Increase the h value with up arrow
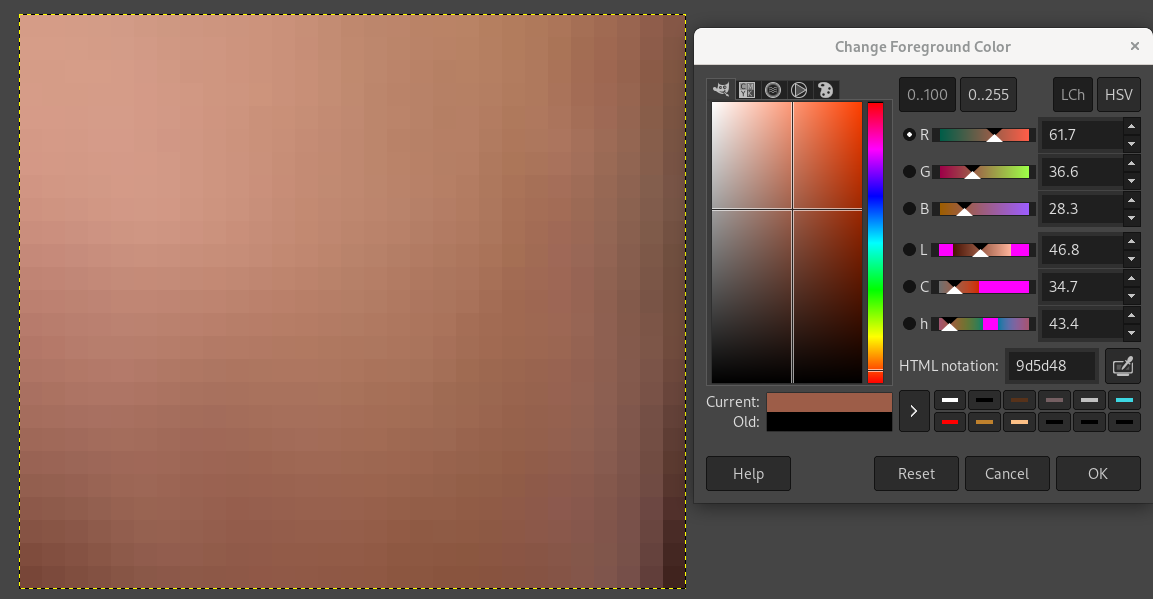The height and width of the screenshot is (599, 1153). [x=1132, y=315]
